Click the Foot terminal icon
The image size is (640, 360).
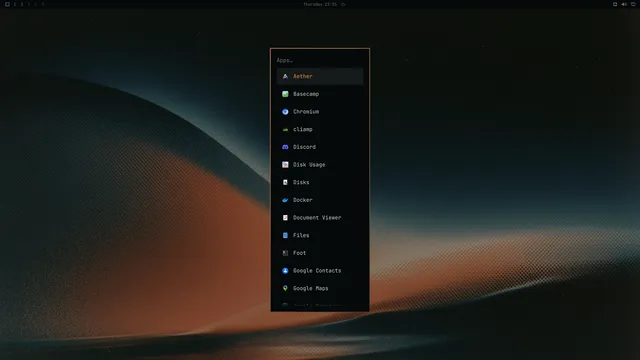[x=285, y=253]
